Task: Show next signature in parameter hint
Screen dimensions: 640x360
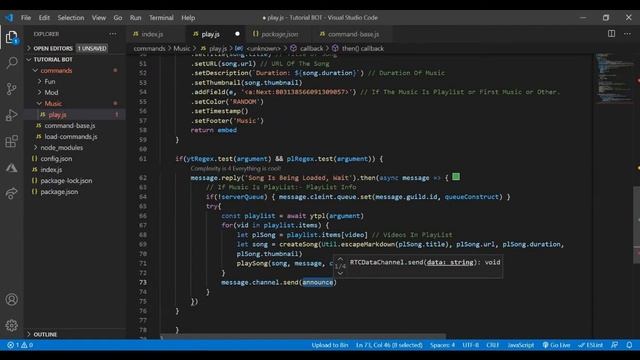Action: (x=340, y=273)
